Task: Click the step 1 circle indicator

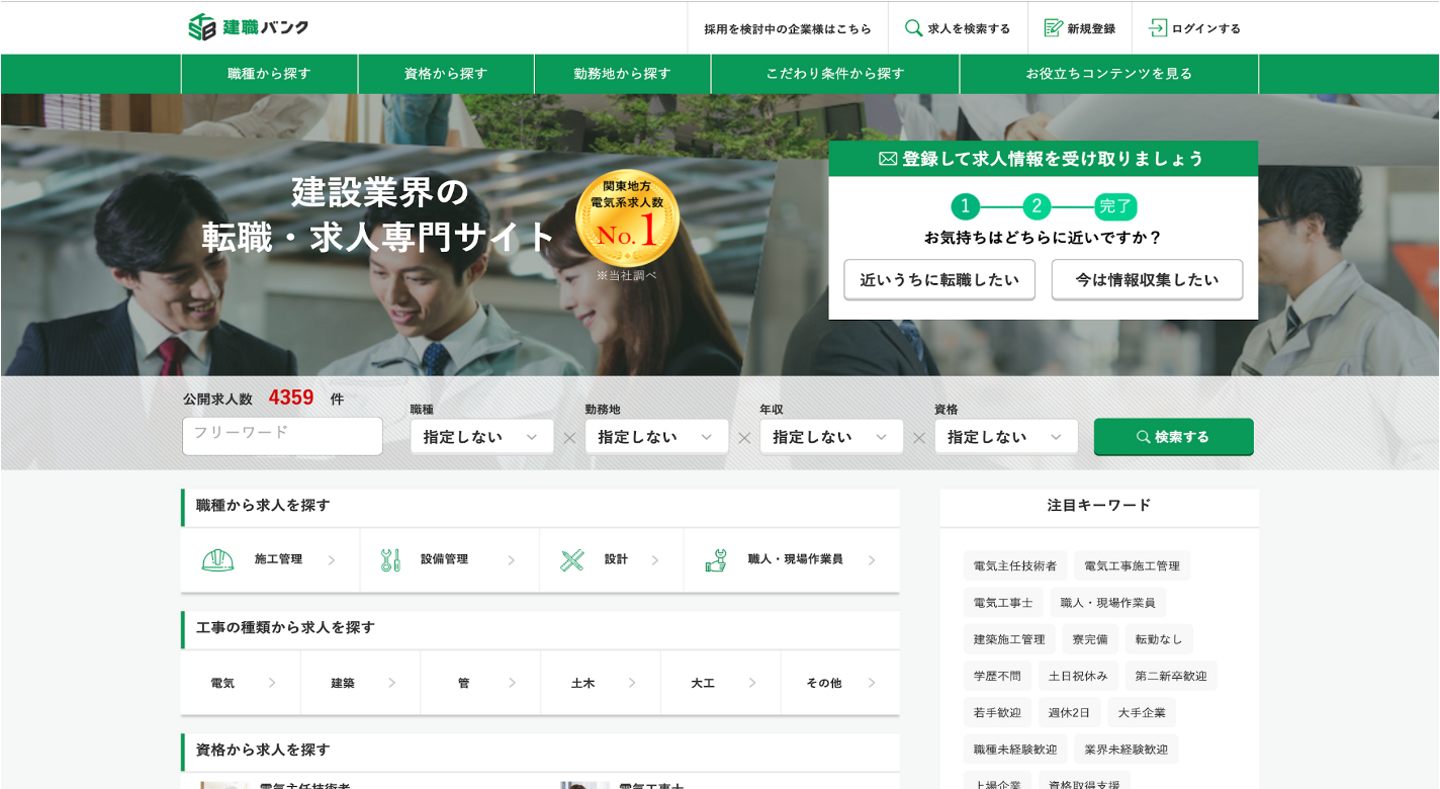Action: 965,207
